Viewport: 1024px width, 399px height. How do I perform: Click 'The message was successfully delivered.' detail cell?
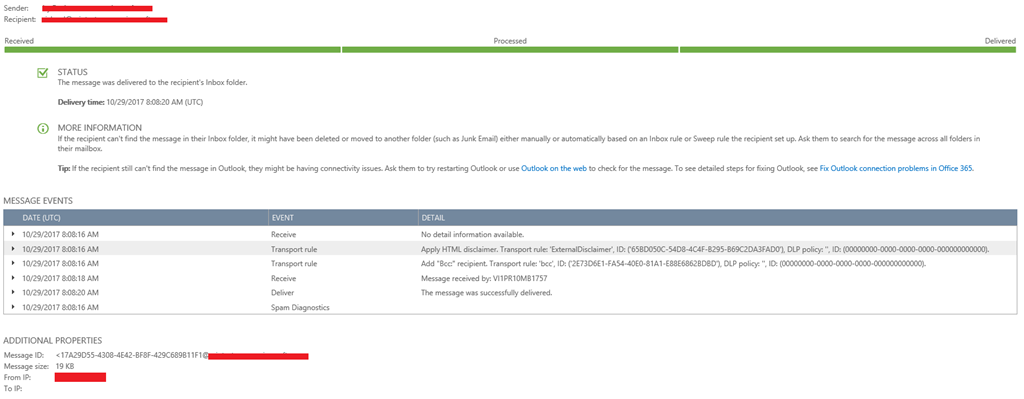(x=487, y=292)
